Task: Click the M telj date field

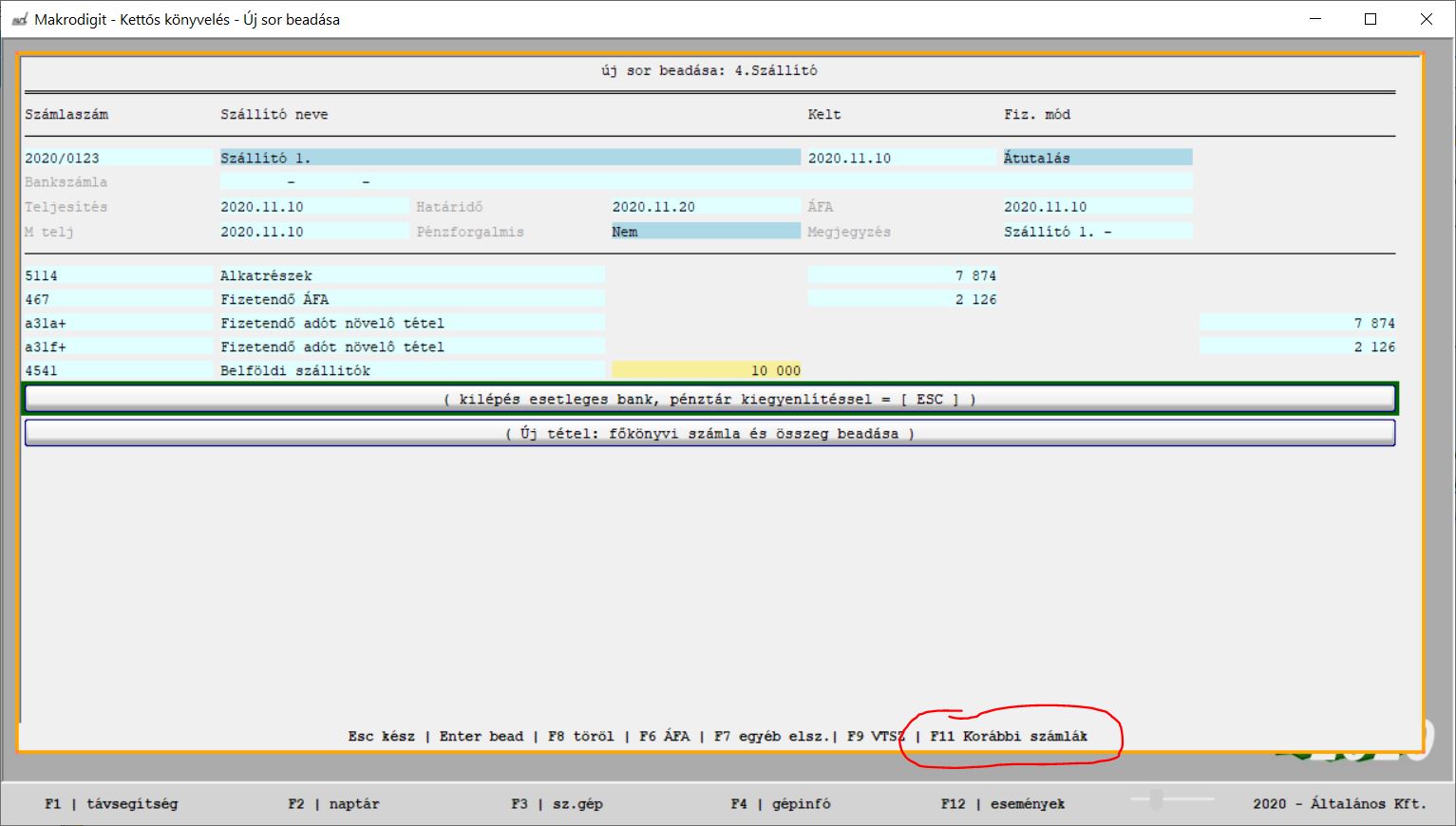Action: 314,231
